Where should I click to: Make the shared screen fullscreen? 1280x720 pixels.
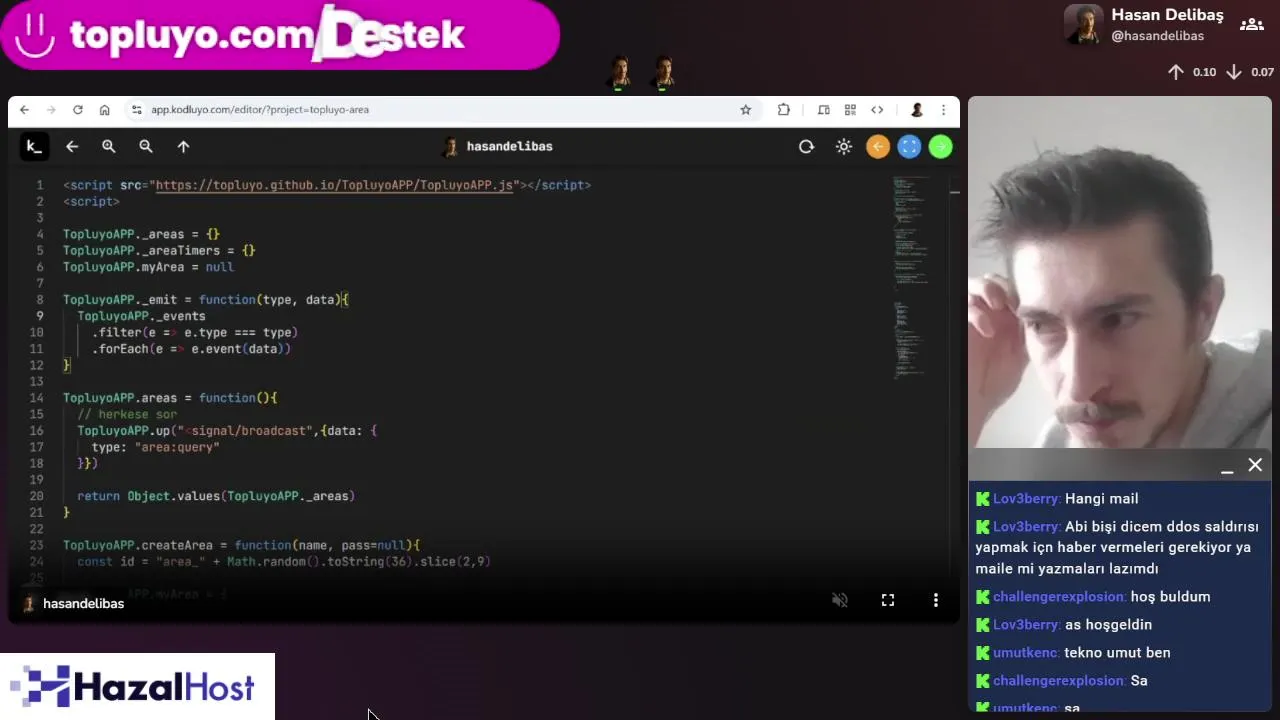887,600
